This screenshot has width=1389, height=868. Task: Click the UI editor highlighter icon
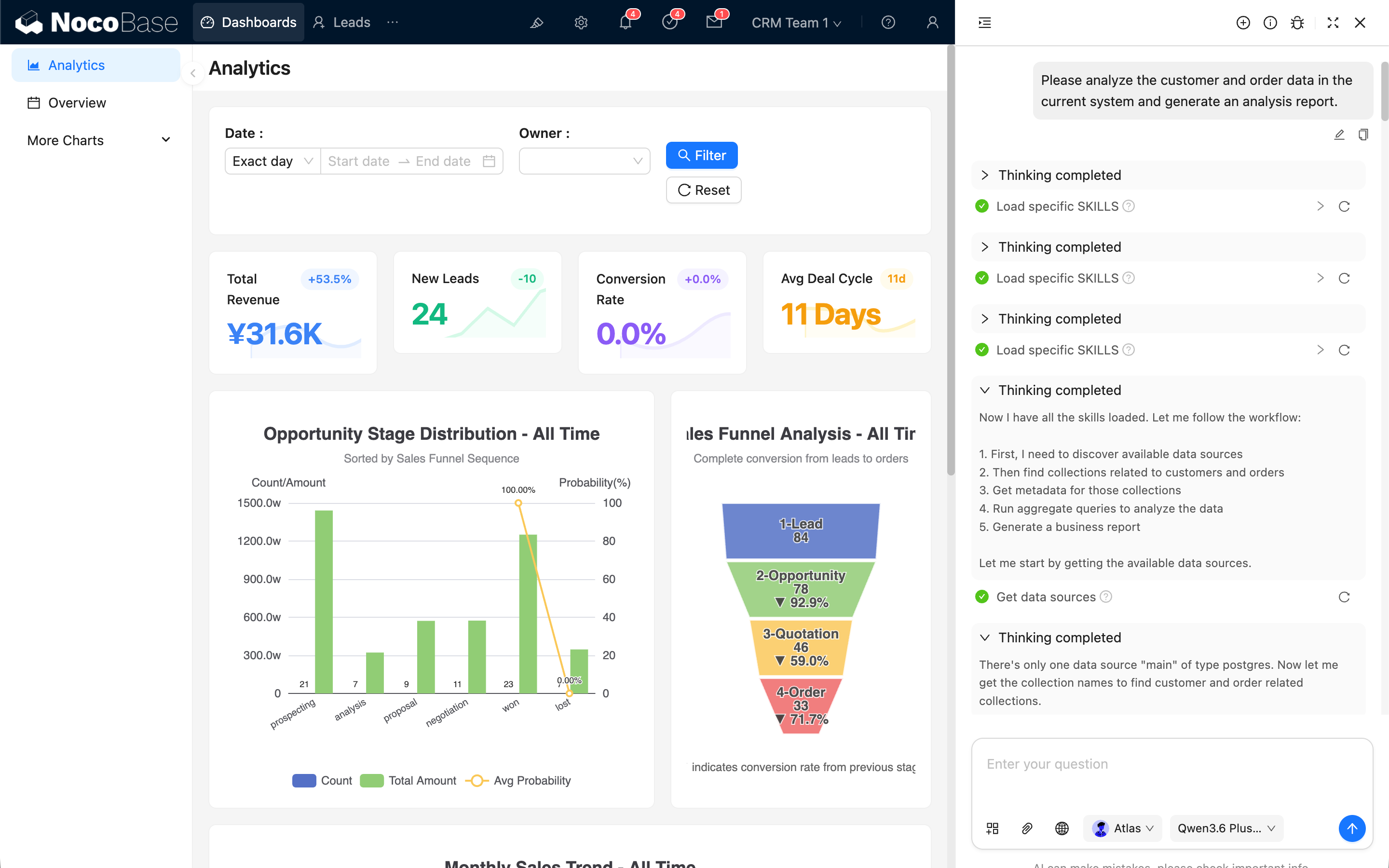point(537,22)
